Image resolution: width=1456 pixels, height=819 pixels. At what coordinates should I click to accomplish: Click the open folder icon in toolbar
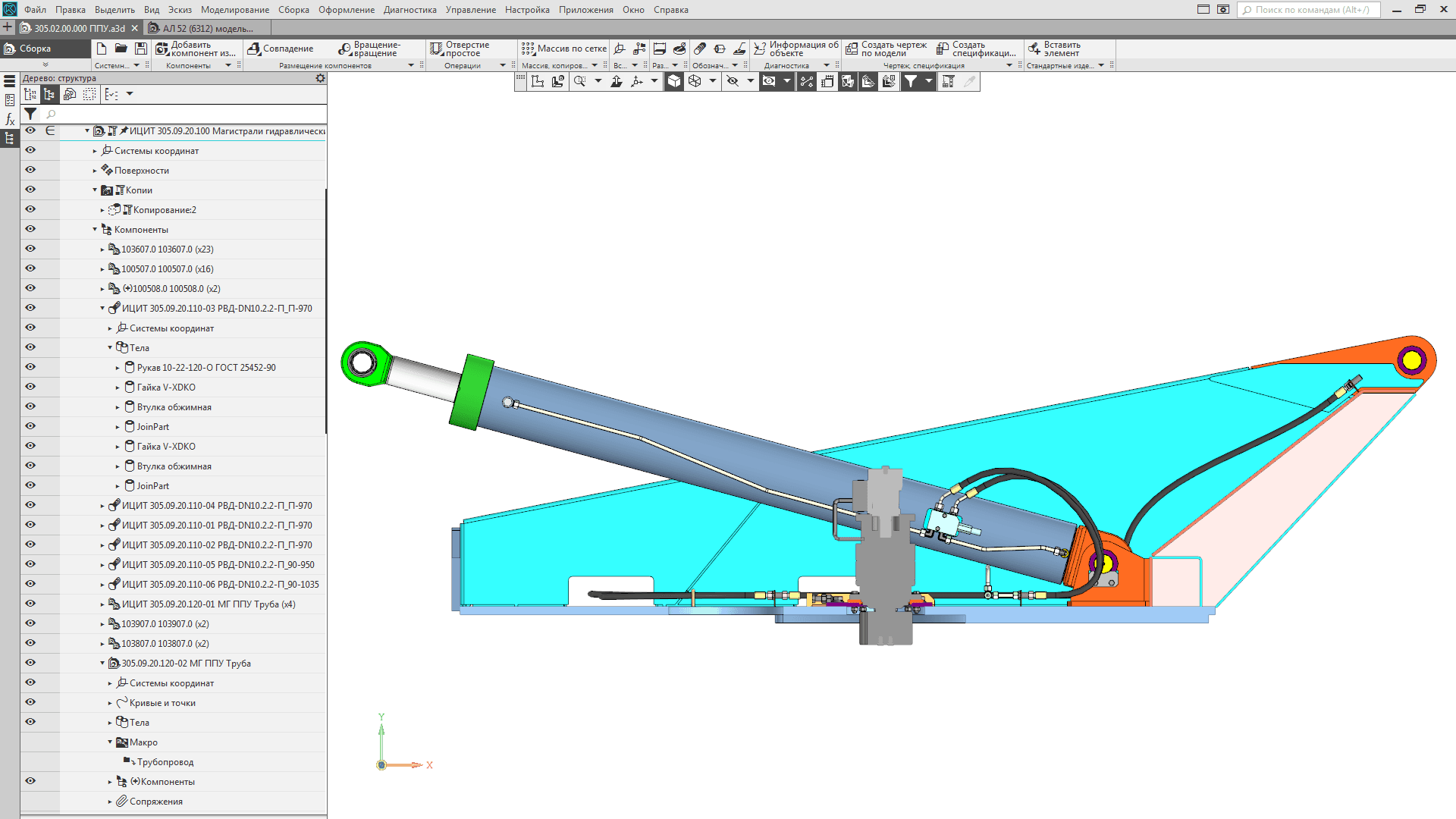click(121, 49)
